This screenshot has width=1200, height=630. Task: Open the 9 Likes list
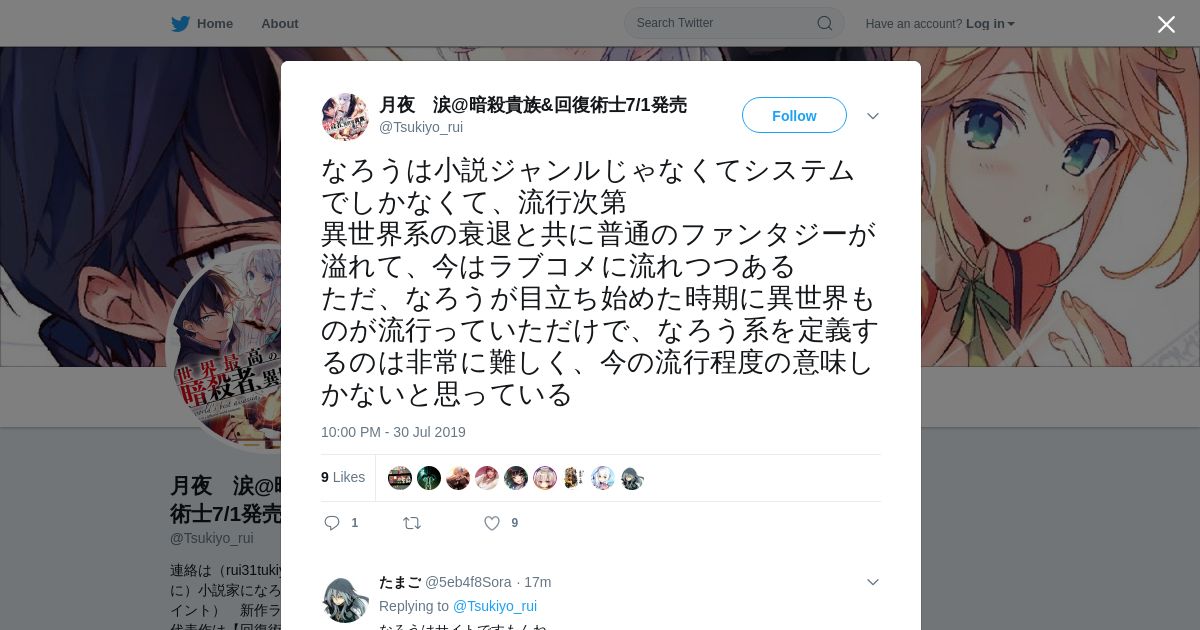pos(343,477)
